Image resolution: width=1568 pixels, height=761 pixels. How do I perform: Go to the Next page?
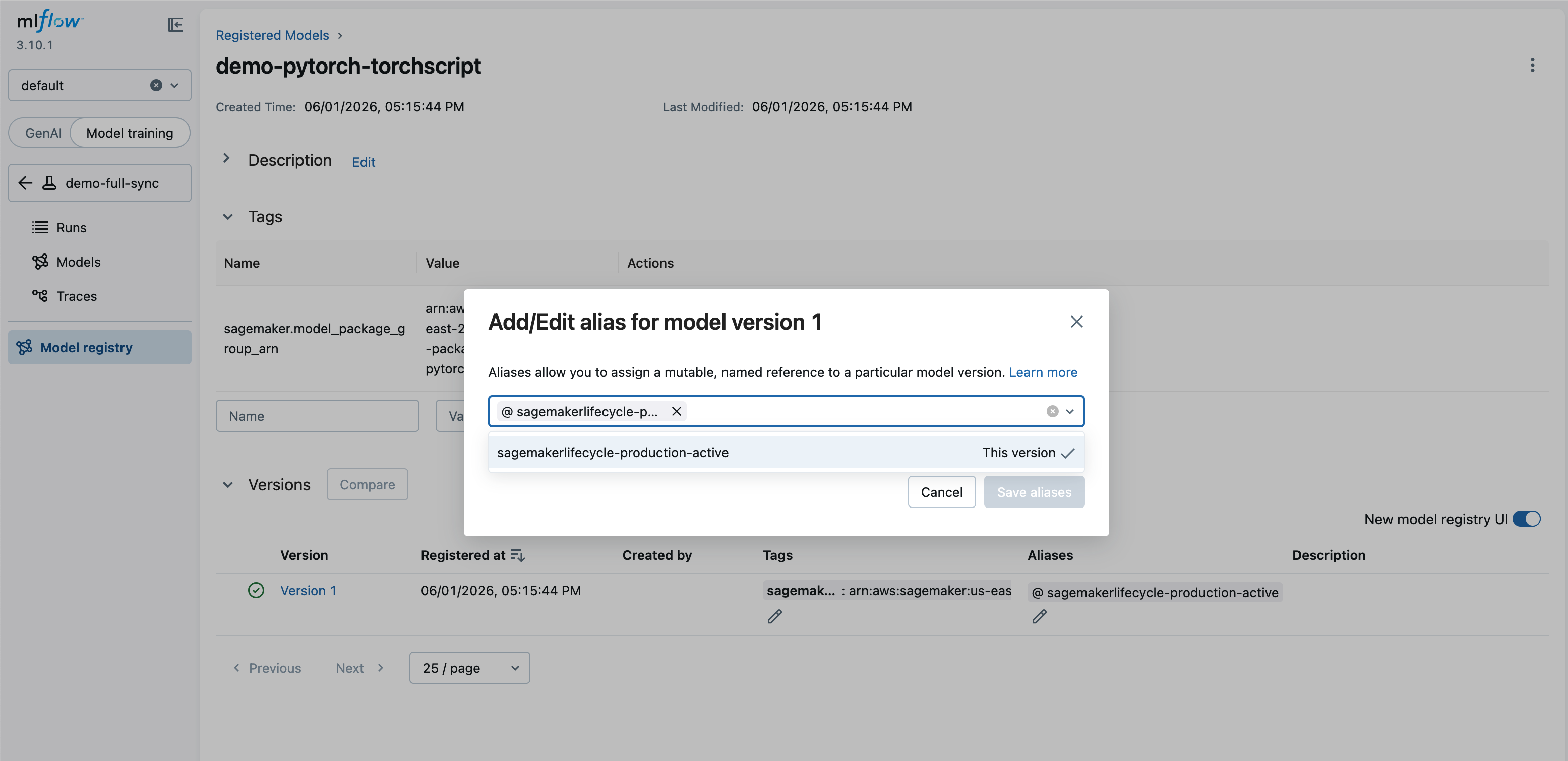(360, 668)
